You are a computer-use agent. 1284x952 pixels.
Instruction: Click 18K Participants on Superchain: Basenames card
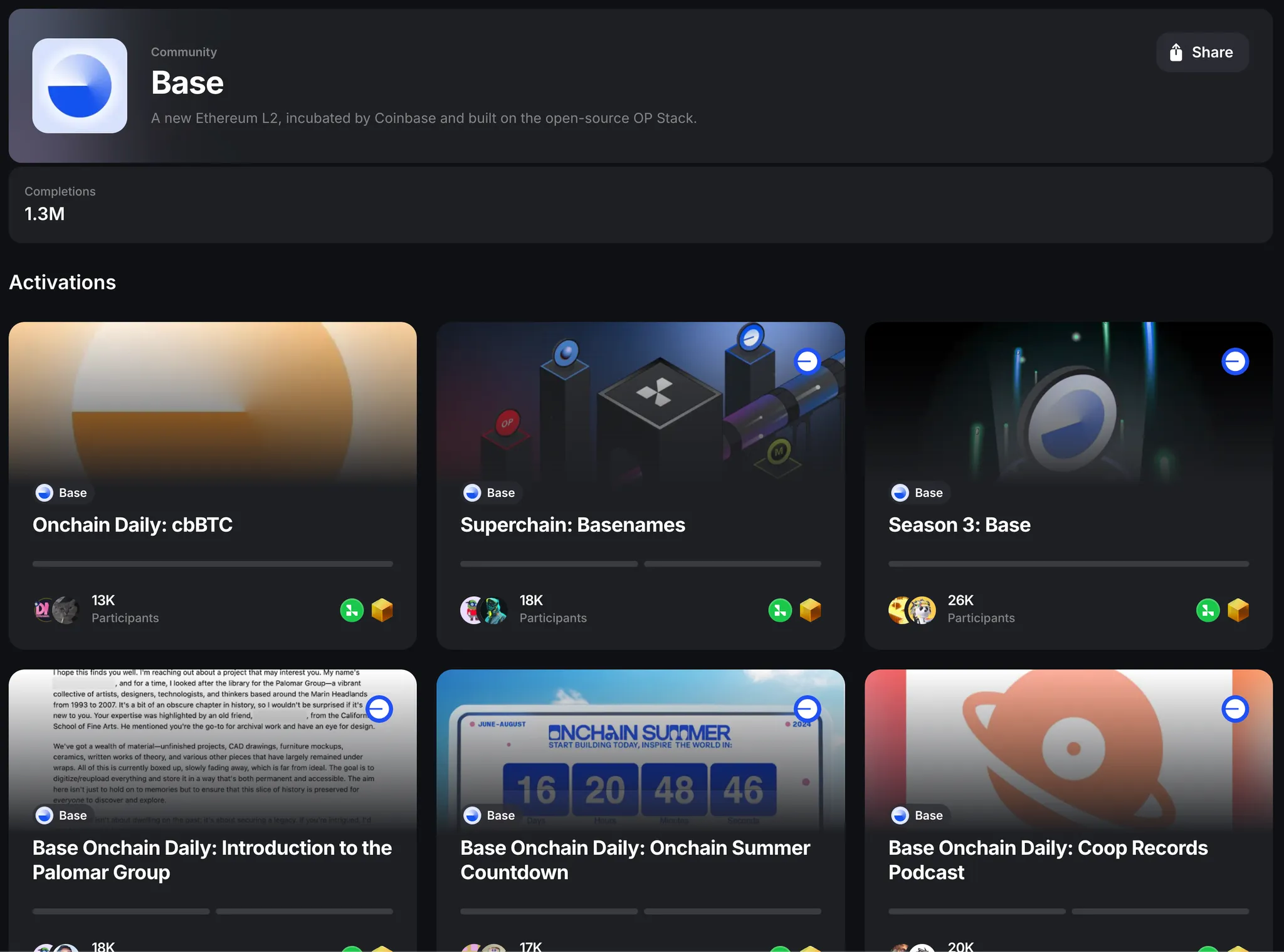[553, 609]
